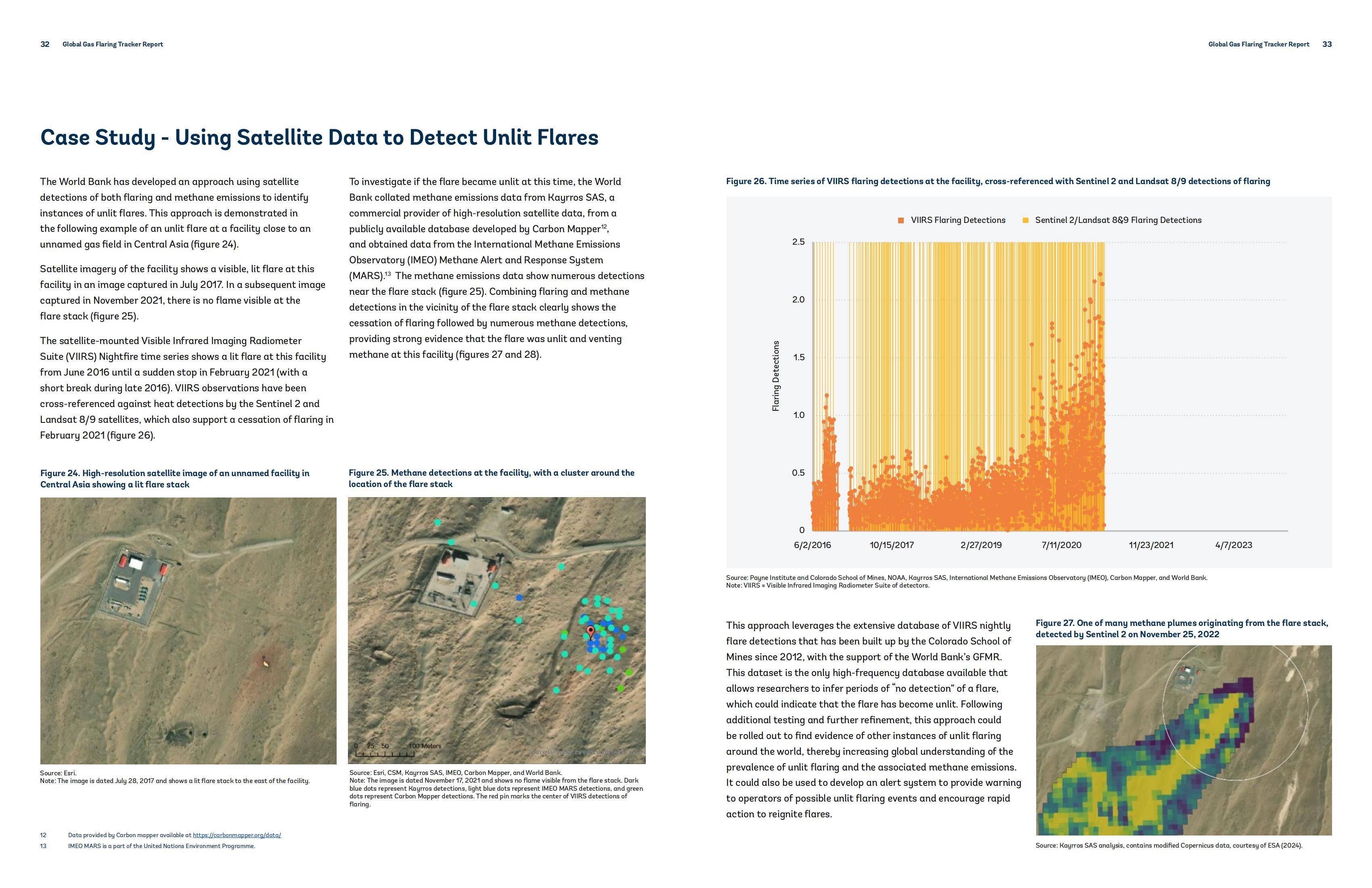This screenshot has width=1372, height=888.
Task: Click the yellow Sentinel 2/Landsat legend swatch
Action: (1025, 220)
